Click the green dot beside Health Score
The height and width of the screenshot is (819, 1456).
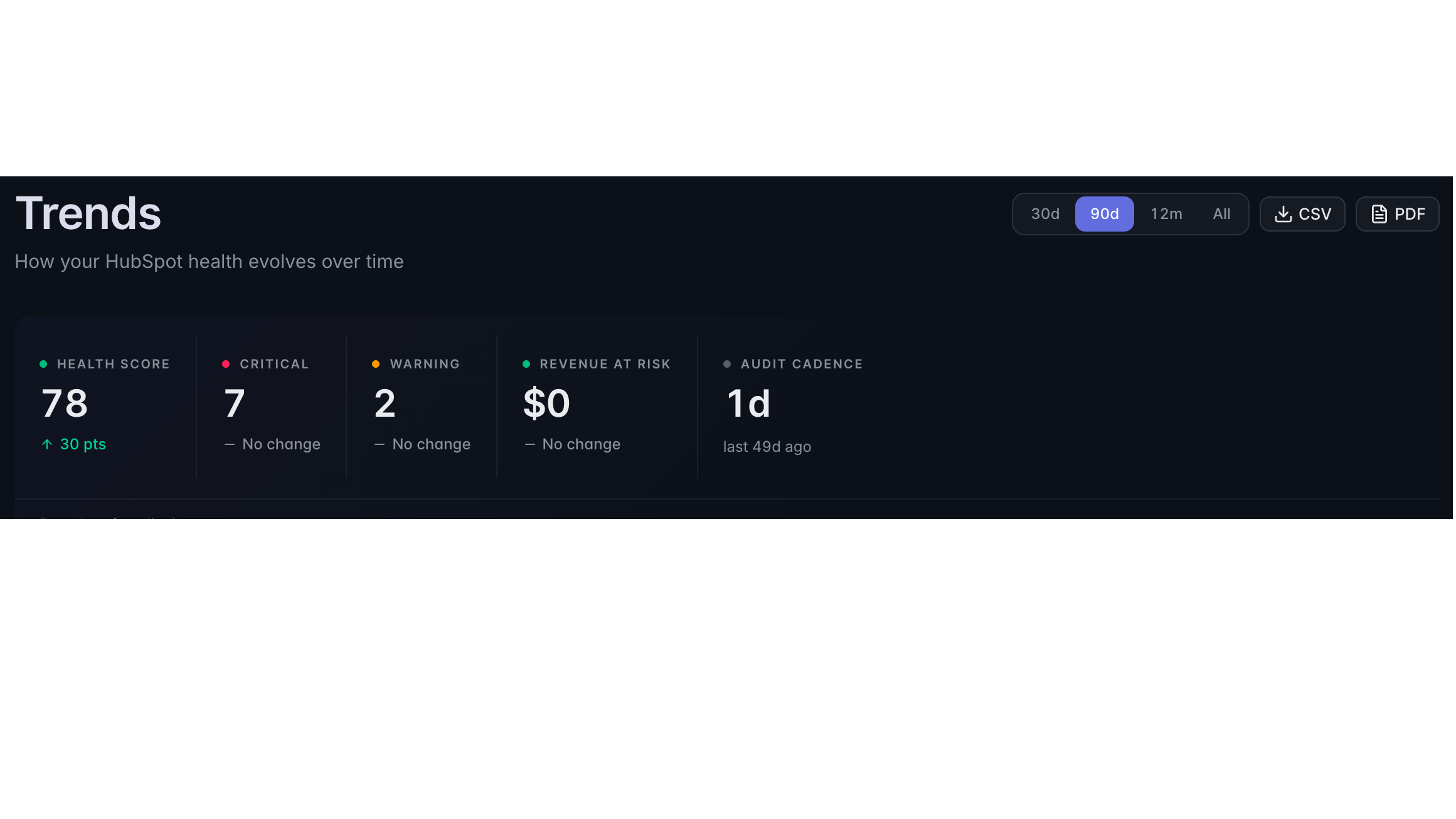click(43, 365)
